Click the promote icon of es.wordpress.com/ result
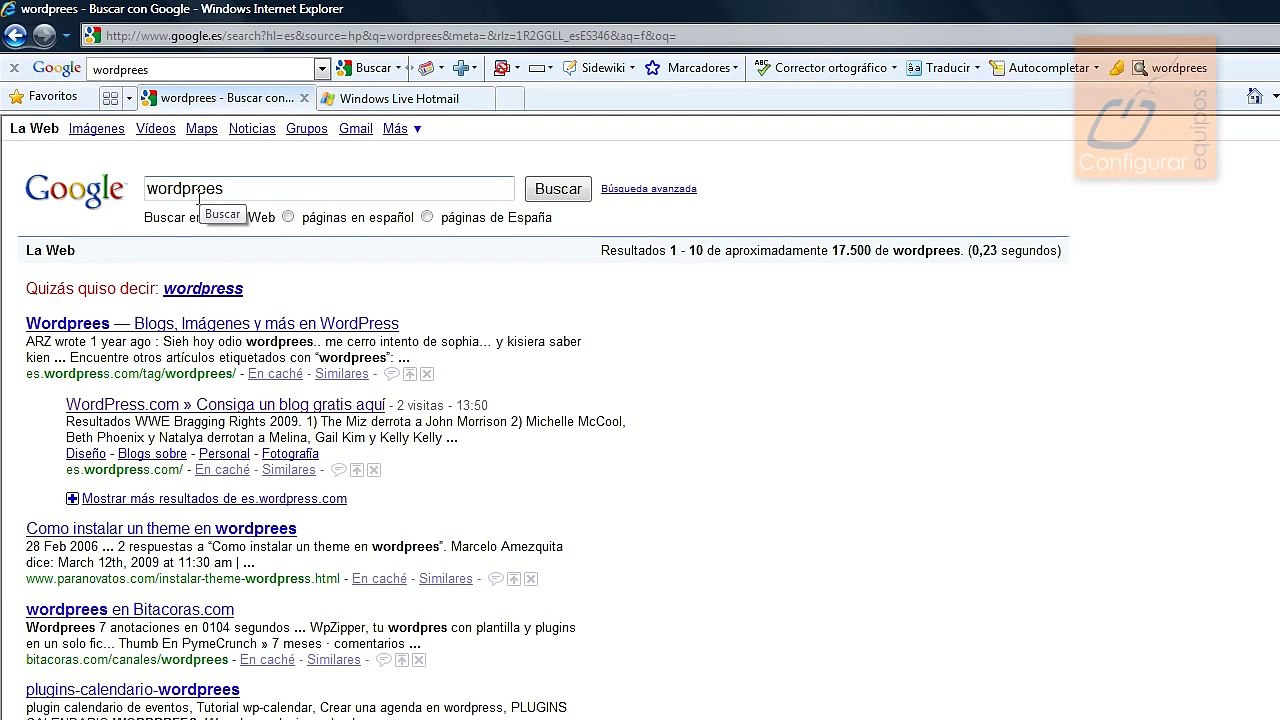 tap(357, 470)
